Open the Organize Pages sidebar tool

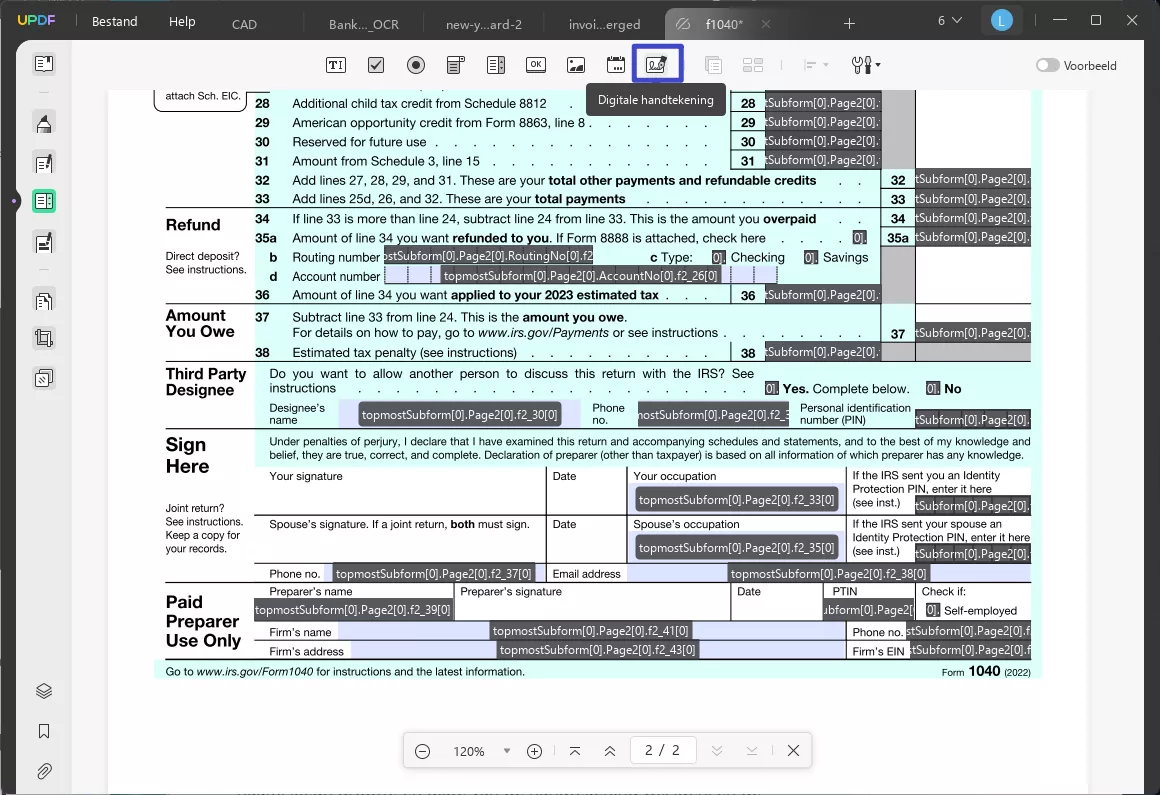[44, 301]
